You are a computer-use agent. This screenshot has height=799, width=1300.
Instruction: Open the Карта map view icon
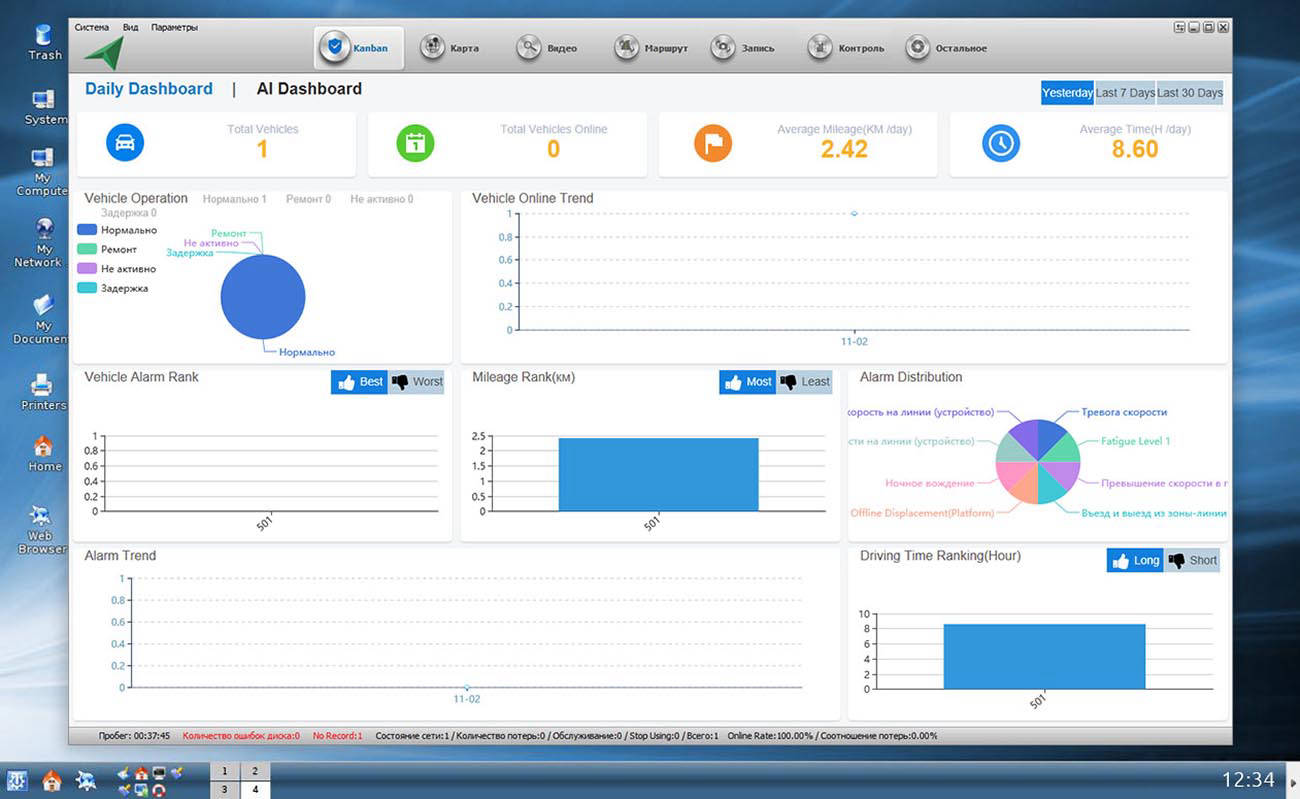tap(432, 48)
